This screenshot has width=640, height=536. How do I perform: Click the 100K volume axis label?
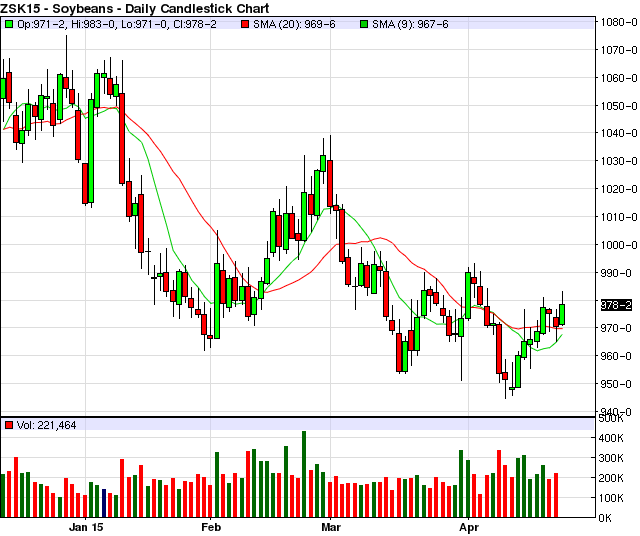tap(611, 498)
